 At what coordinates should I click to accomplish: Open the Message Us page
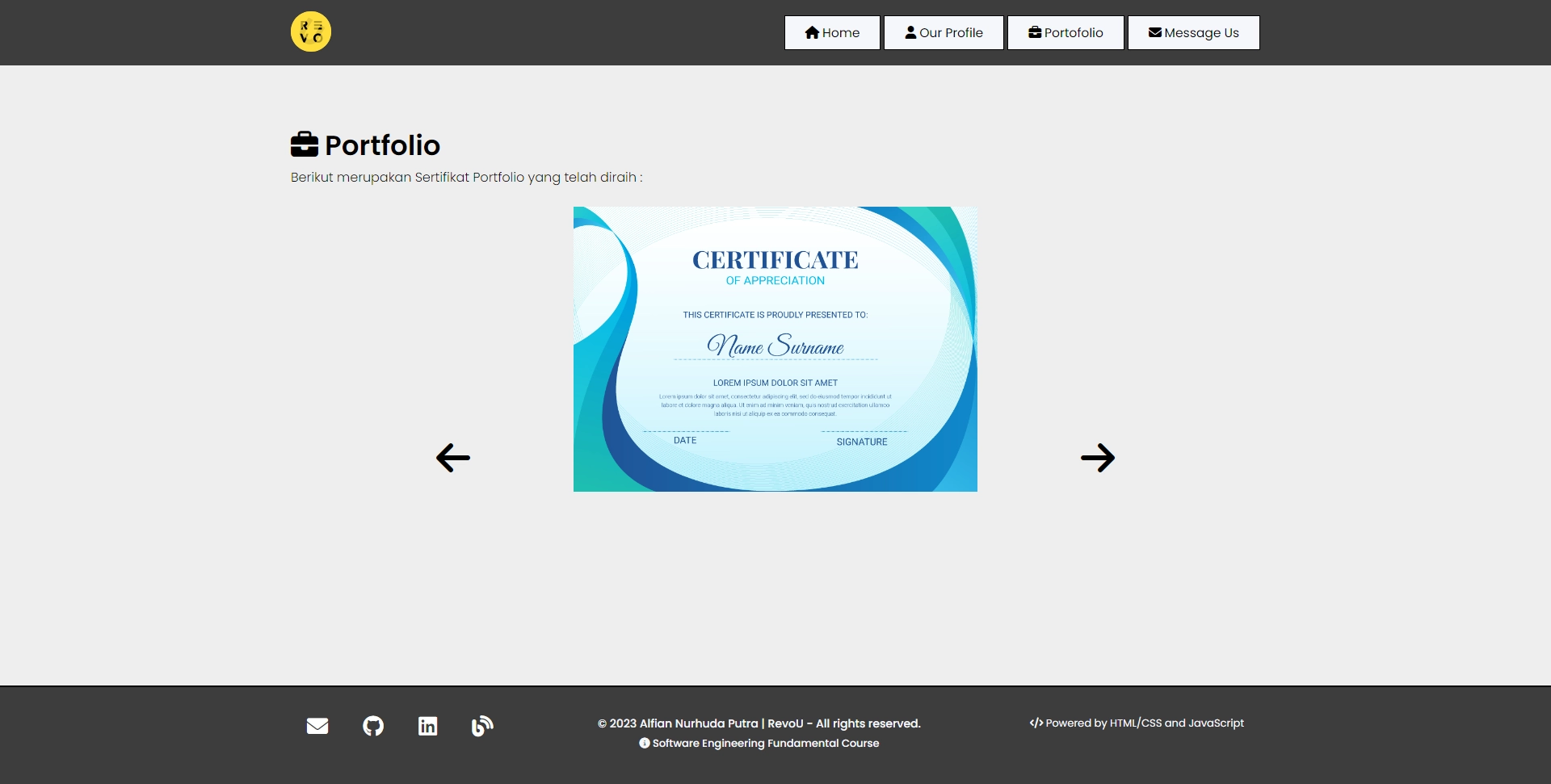1194,32
